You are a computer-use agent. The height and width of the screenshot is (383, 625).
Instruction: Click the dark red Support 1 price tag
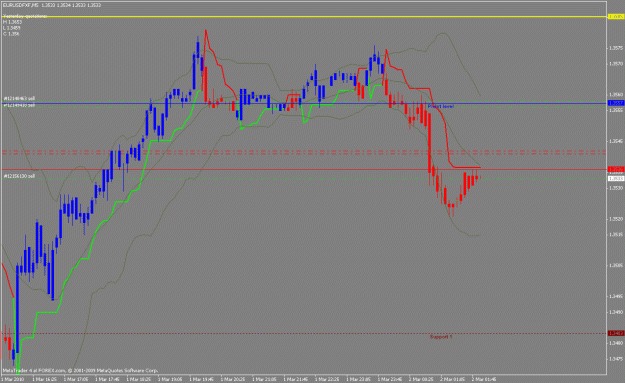click(x=616, y=333)
